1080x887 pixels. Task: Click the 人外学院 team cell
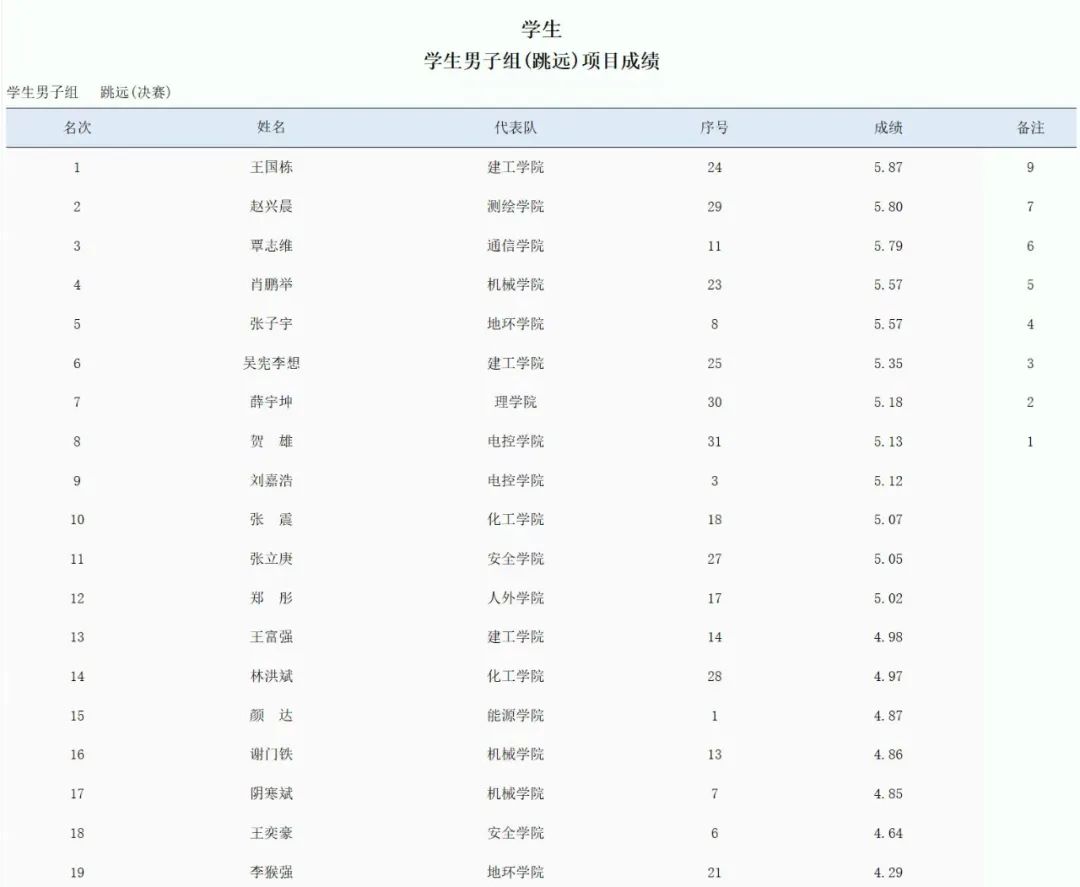point(515,598)
